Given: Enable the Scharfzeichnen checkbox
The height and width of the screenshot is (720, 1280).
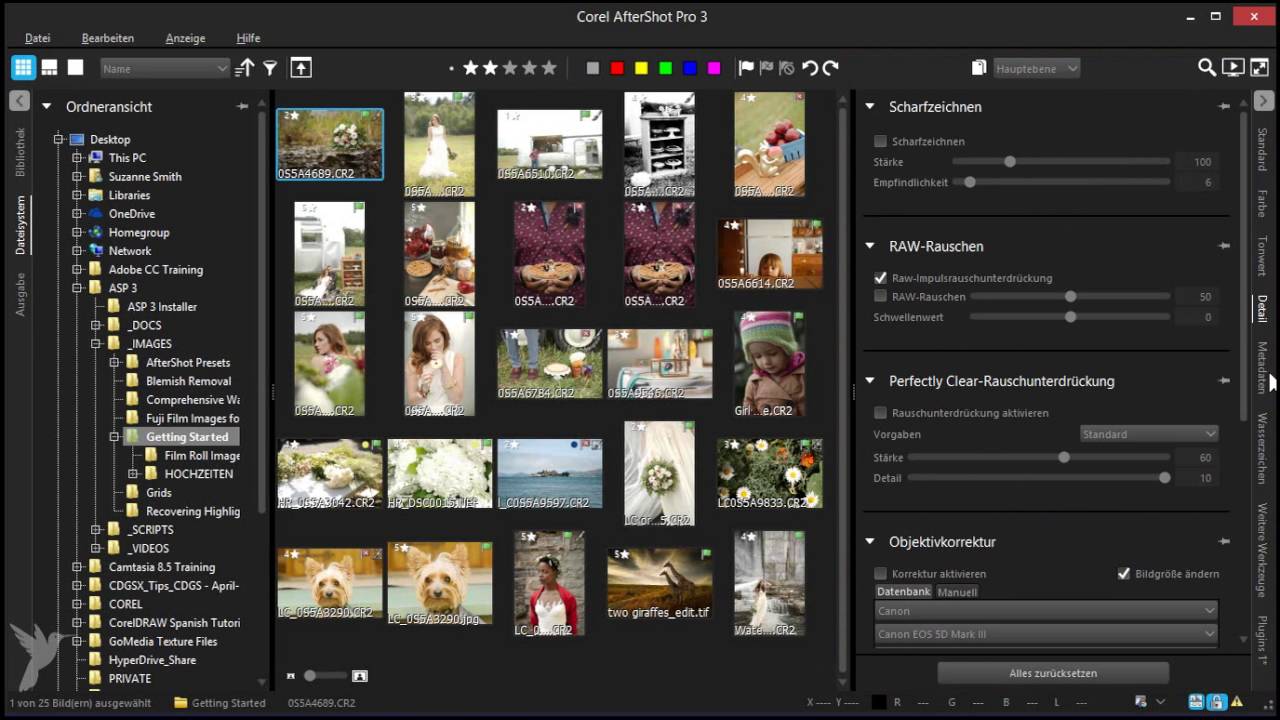Looking at the screenshot, I should [x=880, y=142].
